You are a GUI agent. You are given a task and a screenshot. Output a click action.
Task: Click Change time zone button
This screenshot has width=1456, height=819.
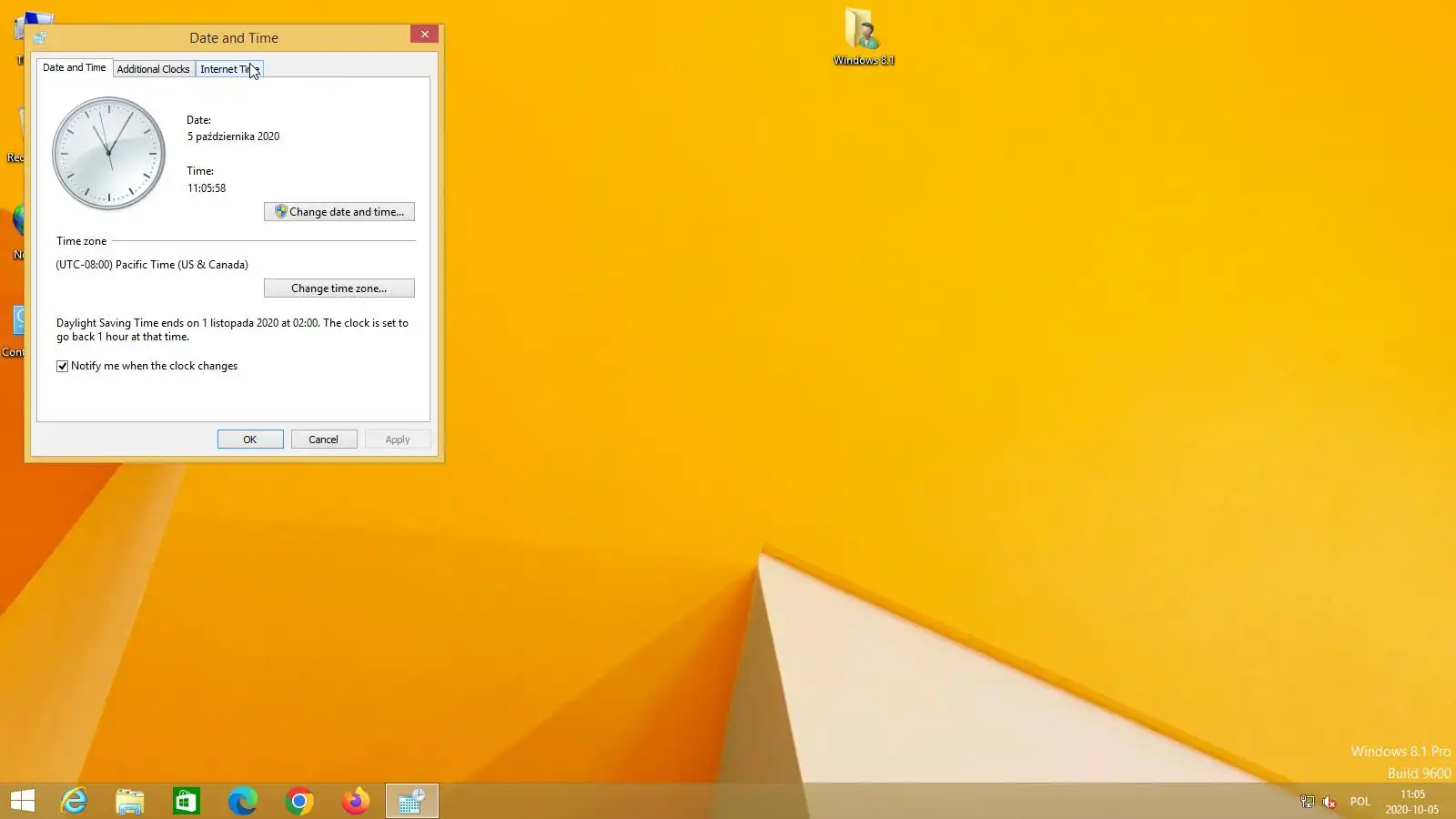(x=339, y=288)
